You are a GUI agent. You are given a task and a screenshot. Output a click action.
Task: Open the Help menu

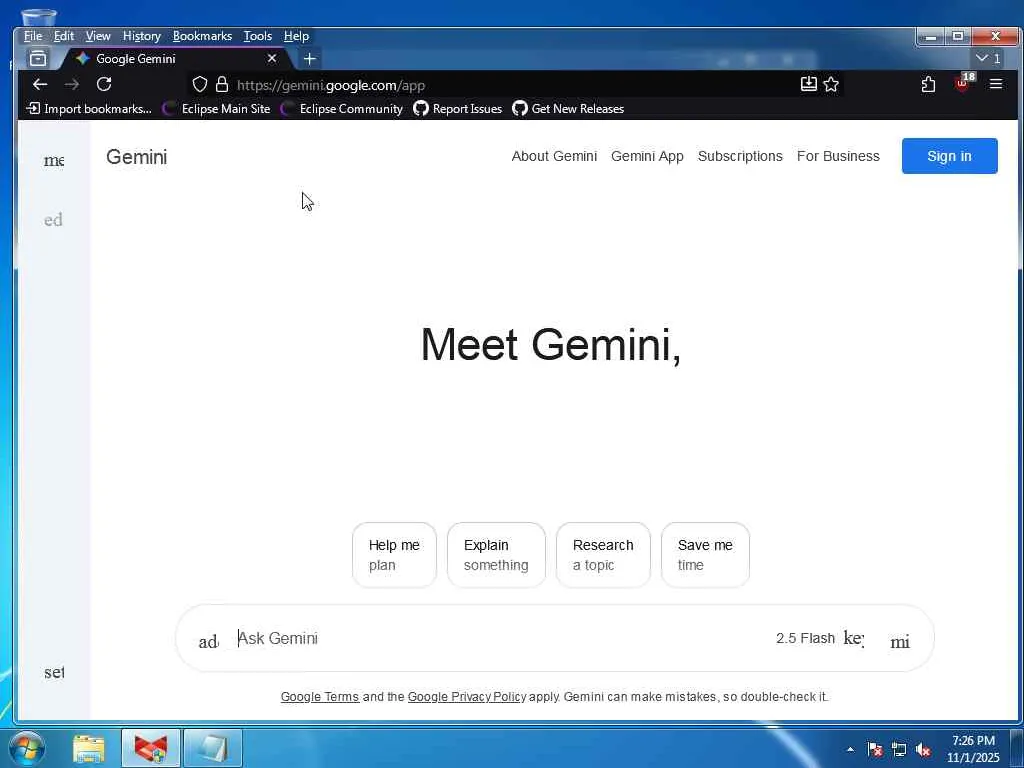(296, 36)
